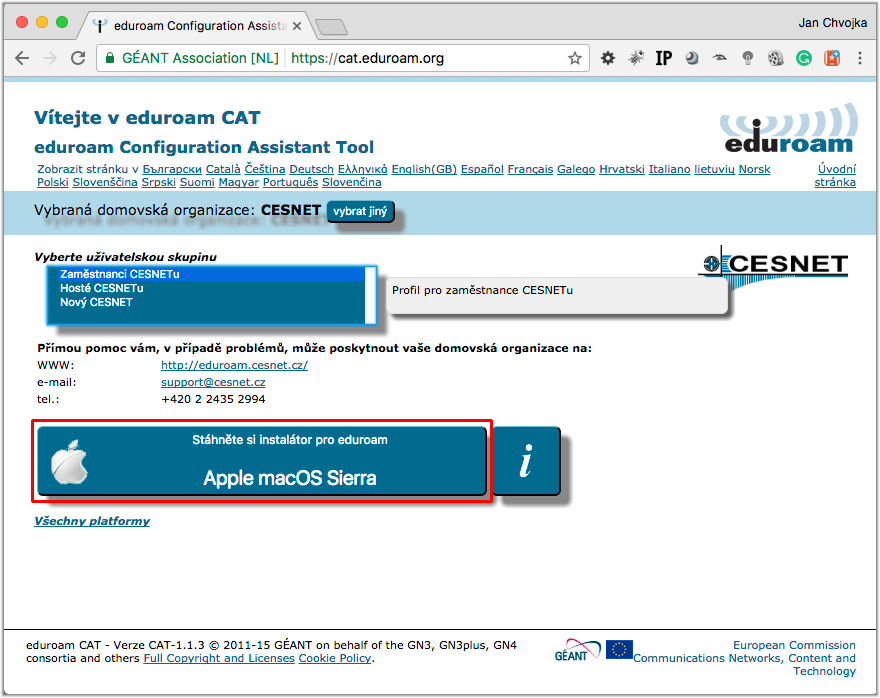Open a new browser tab
880x698 pixels.
pos(331,26)
